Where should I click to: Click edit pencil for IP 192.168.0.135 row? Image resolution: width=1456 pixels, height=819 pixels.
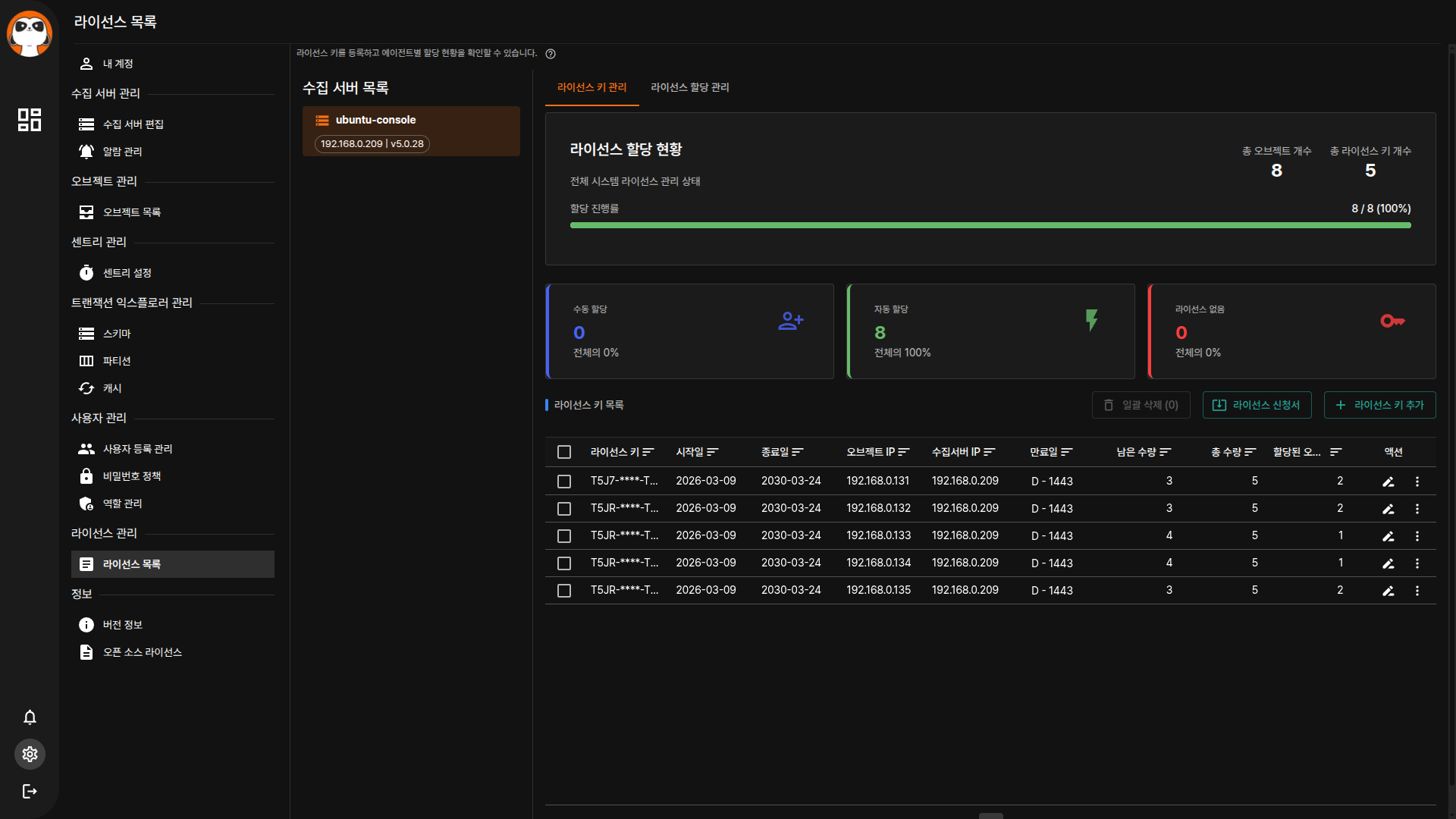(1388, 591)
